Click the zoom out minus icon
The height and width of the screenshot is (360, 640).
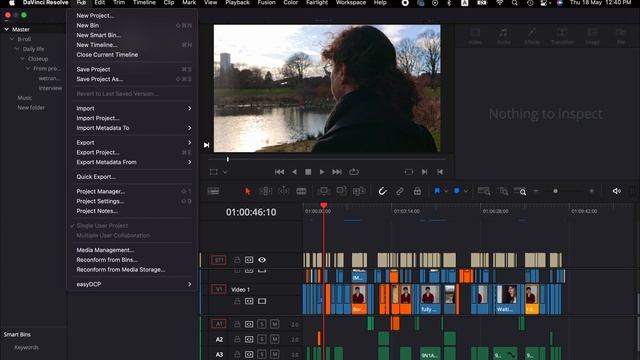[x=536, y=191]
